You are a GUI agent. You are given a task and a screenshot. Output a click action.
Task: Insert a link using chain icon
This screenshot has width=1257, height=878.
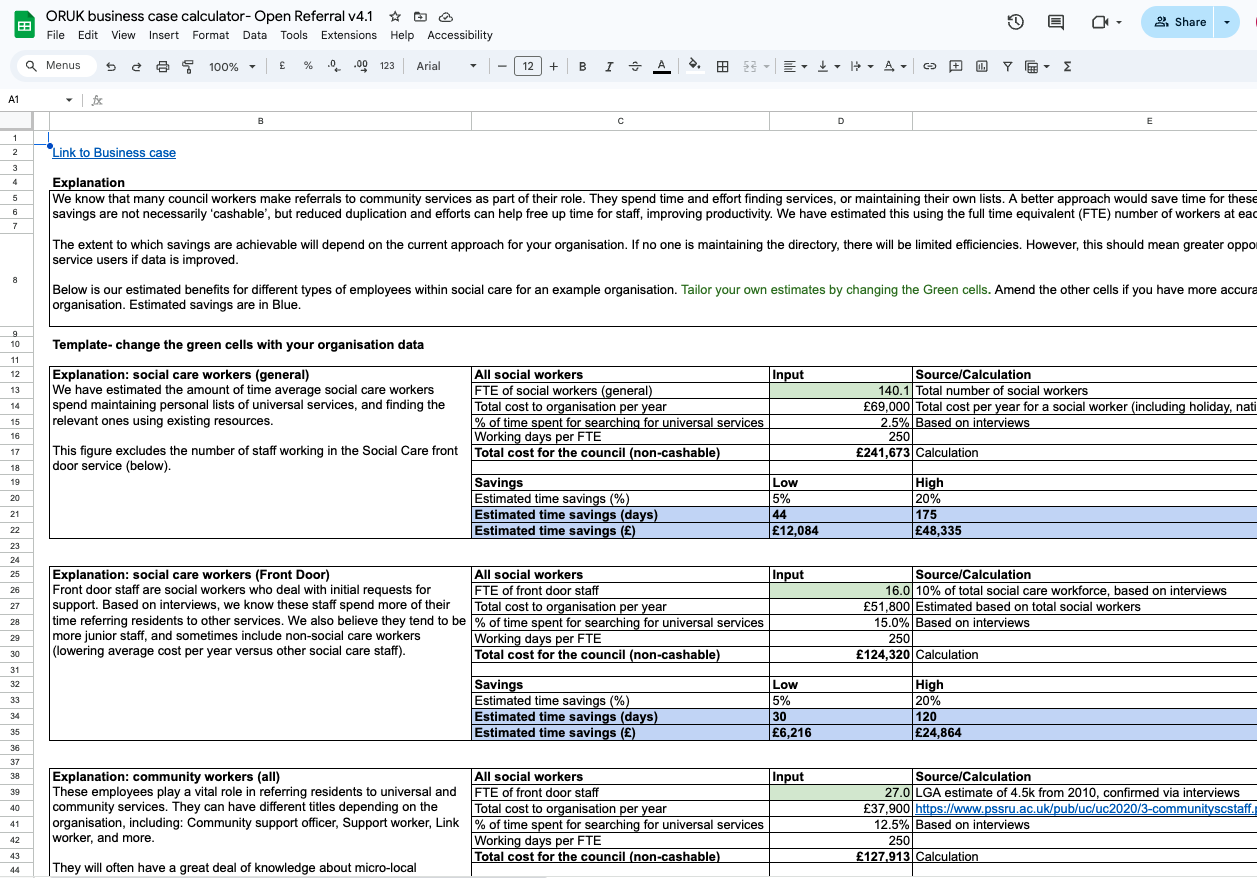[929, 67]
